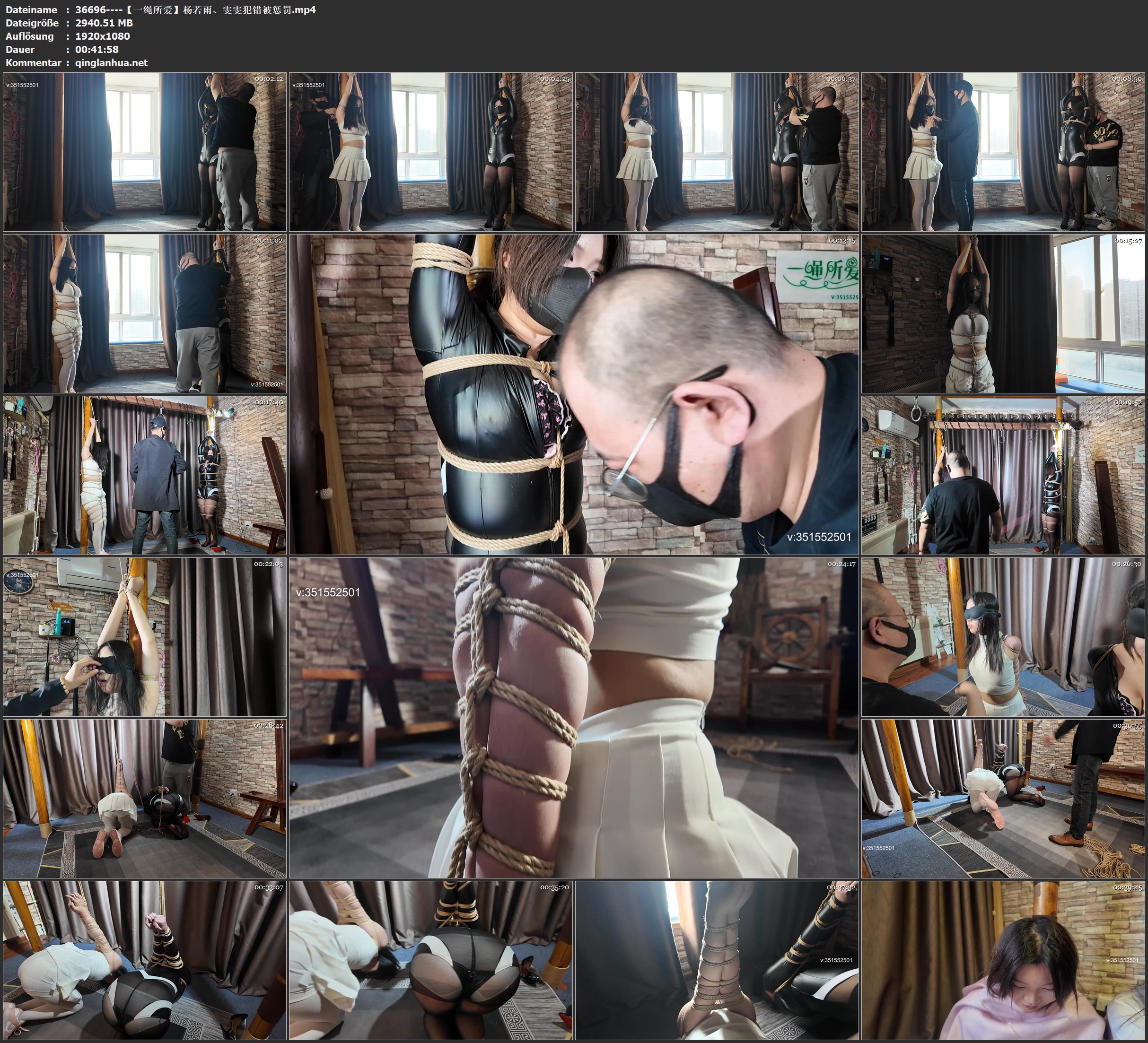Click the duration value 00:41:58

click(97, 50)
